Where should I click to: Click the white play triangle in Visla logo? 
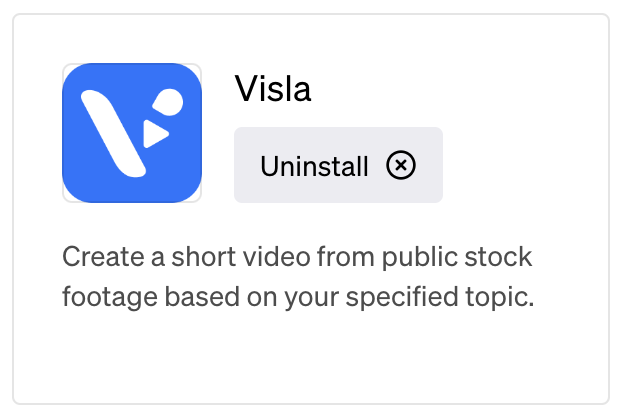click(155, 134)
